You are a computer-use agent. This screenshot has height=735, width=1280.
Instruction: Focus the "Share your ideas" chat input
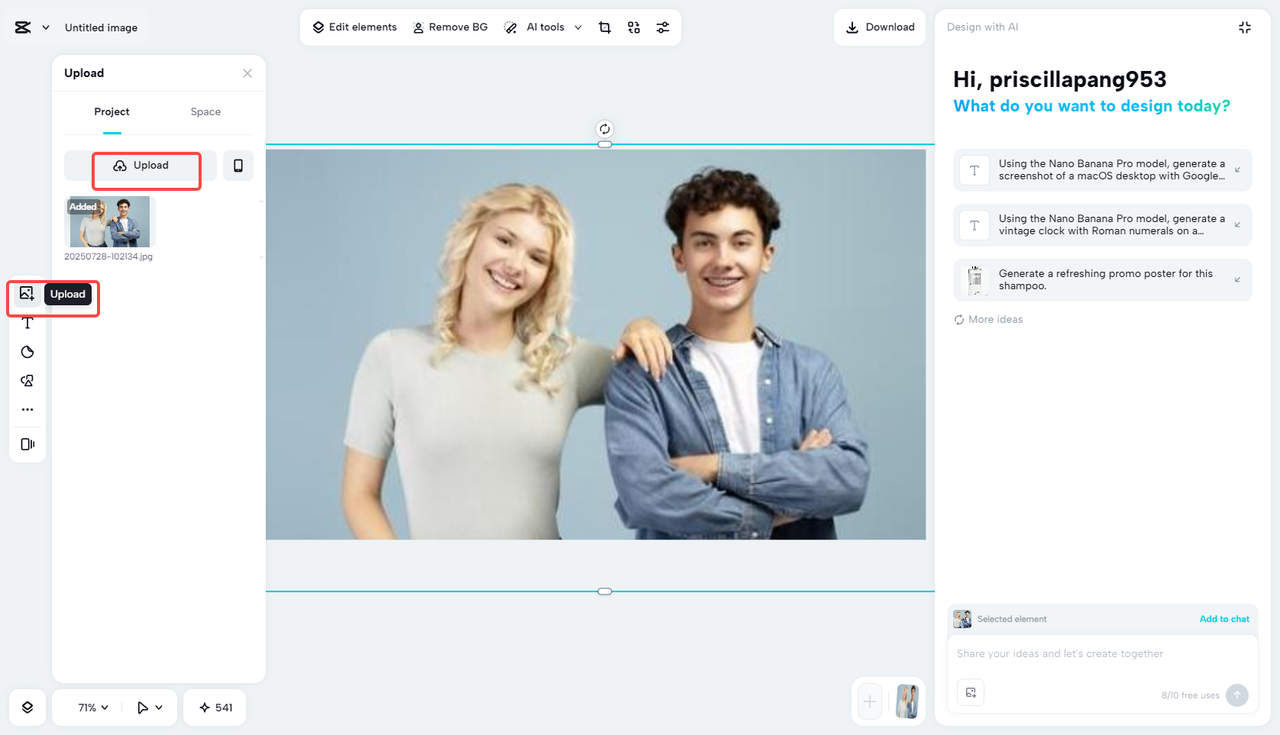(x=1102, y=654)
